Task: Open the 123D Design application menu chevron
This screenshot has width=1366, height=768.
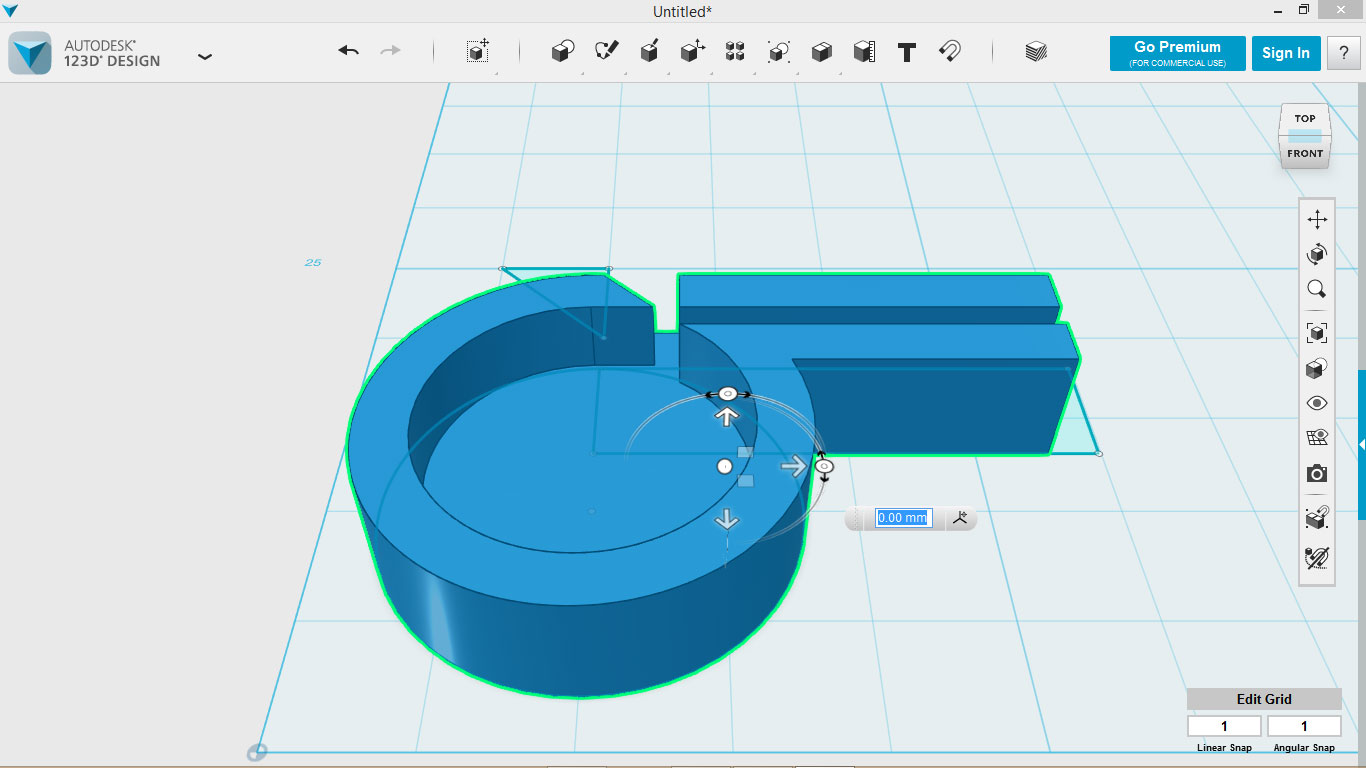Action: tap(205, 57)
